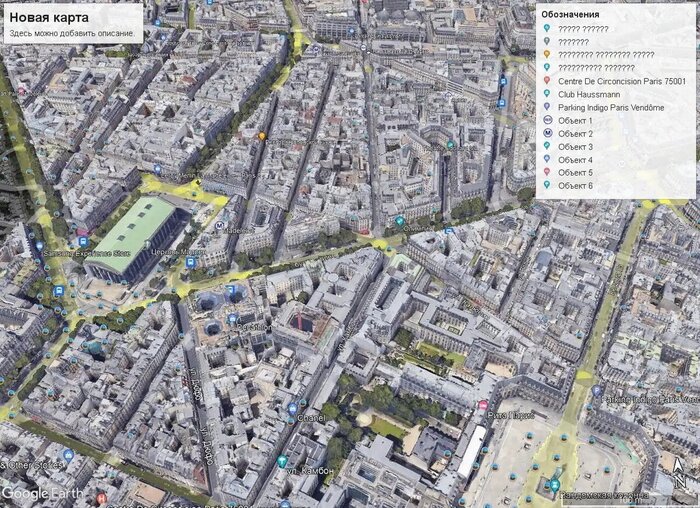Screen dimensions: 700x508
Task: Select Centre De Circoncision Paris 75001 entry
Action: 621,81
